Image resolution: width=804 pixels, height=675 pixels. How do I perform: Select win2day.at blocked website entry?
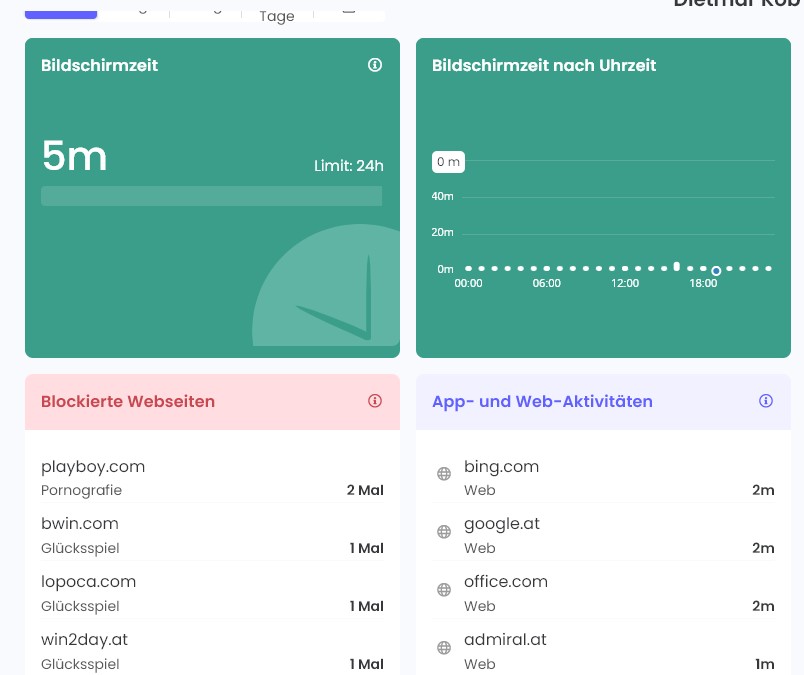pyautogui.click(x=84, y=639)
